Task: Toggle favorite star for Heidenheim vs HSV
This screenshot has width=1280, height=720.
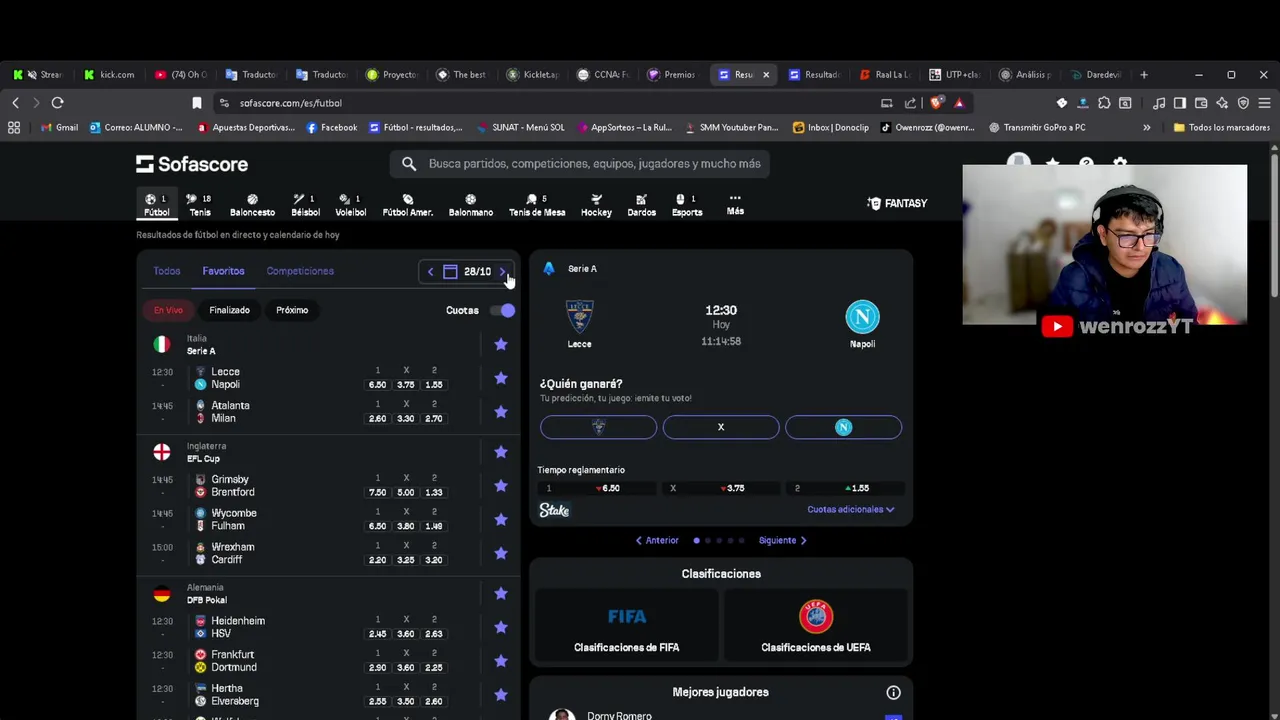Action: pos(501,627)
